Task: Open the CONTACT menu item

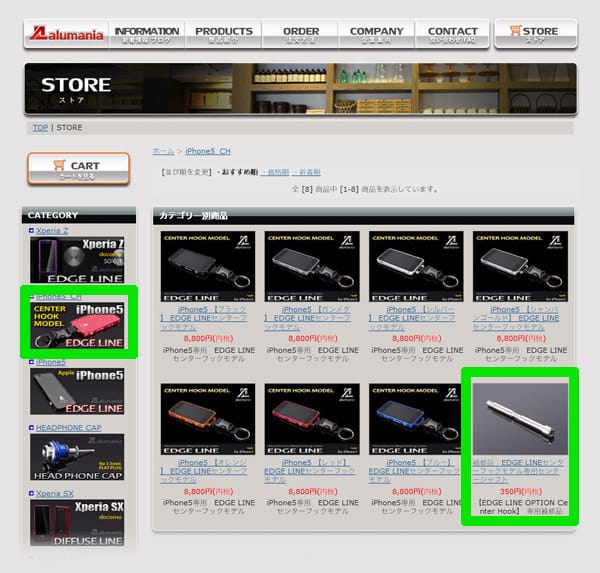Action: point(452,34)
